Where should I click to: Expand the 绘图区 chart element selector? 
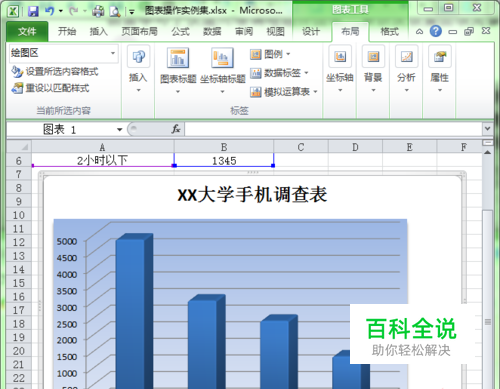[113, 53]
